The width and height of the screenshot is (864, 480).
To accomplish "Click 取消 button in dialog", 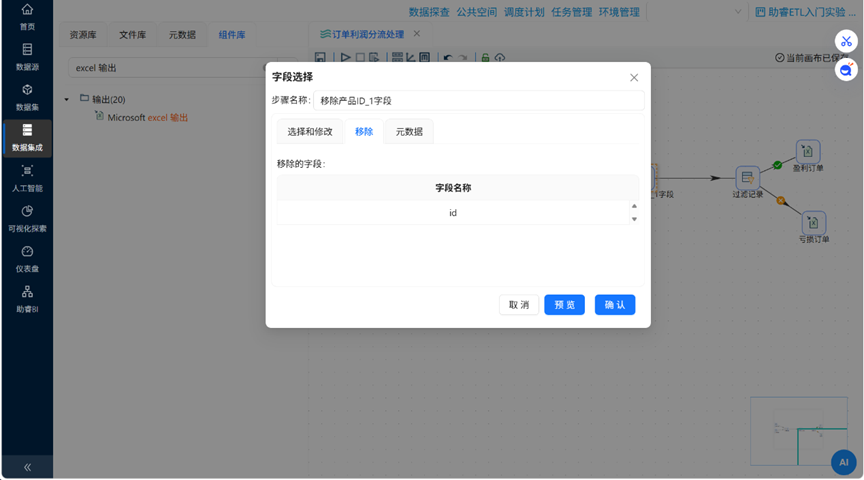I will tap(519, 305).
